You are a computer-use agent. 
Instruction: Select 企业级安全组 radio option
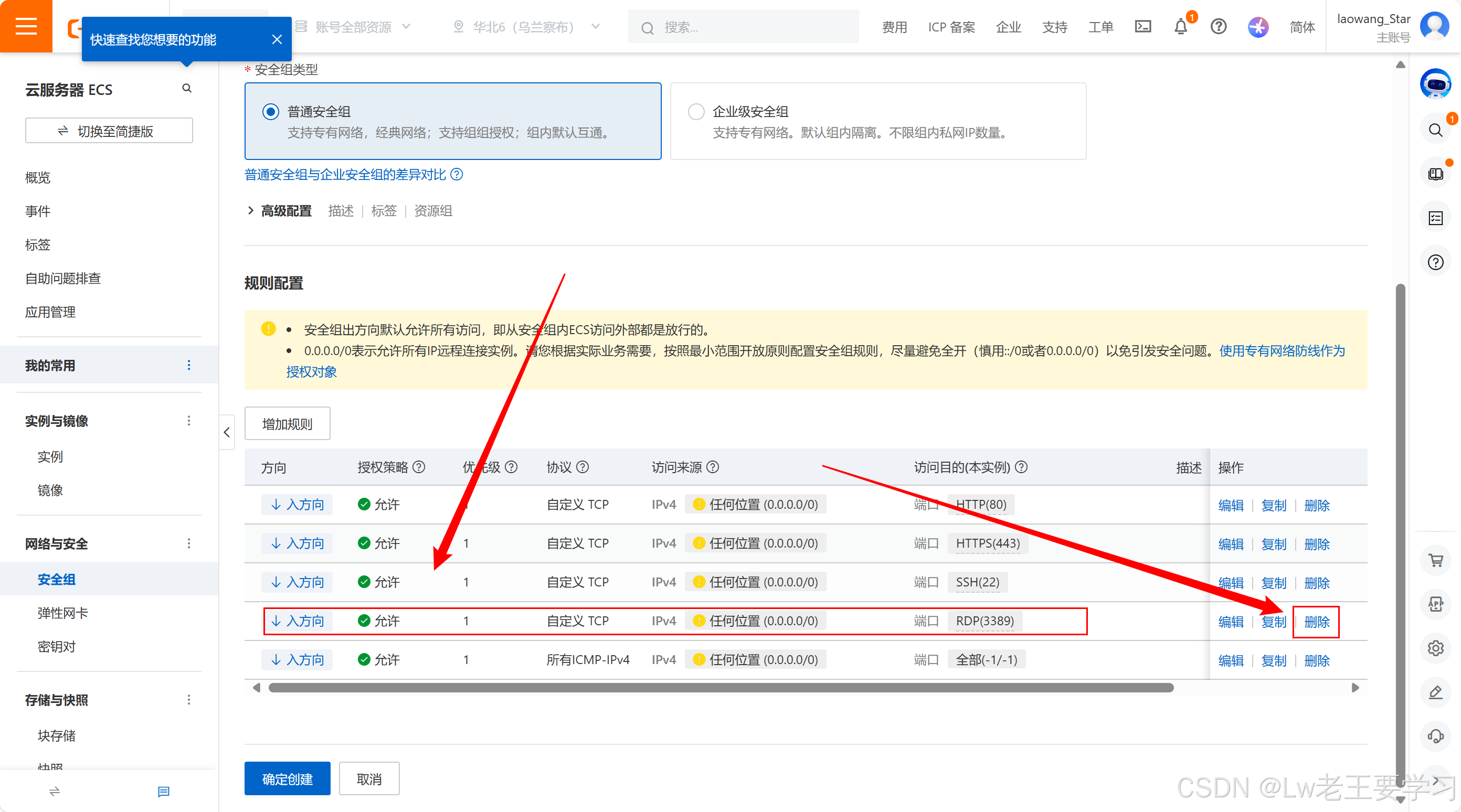[x=696, y=112]
